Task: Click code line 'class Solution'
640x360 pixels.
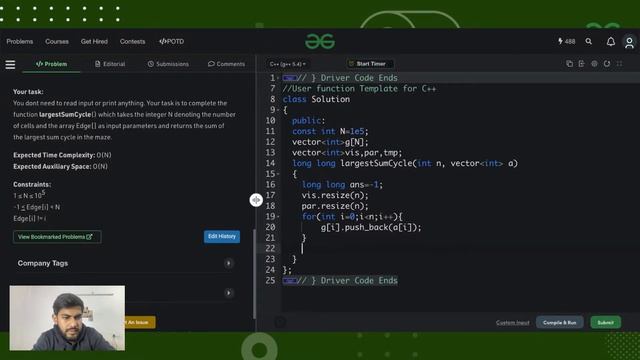Action: 316,99
